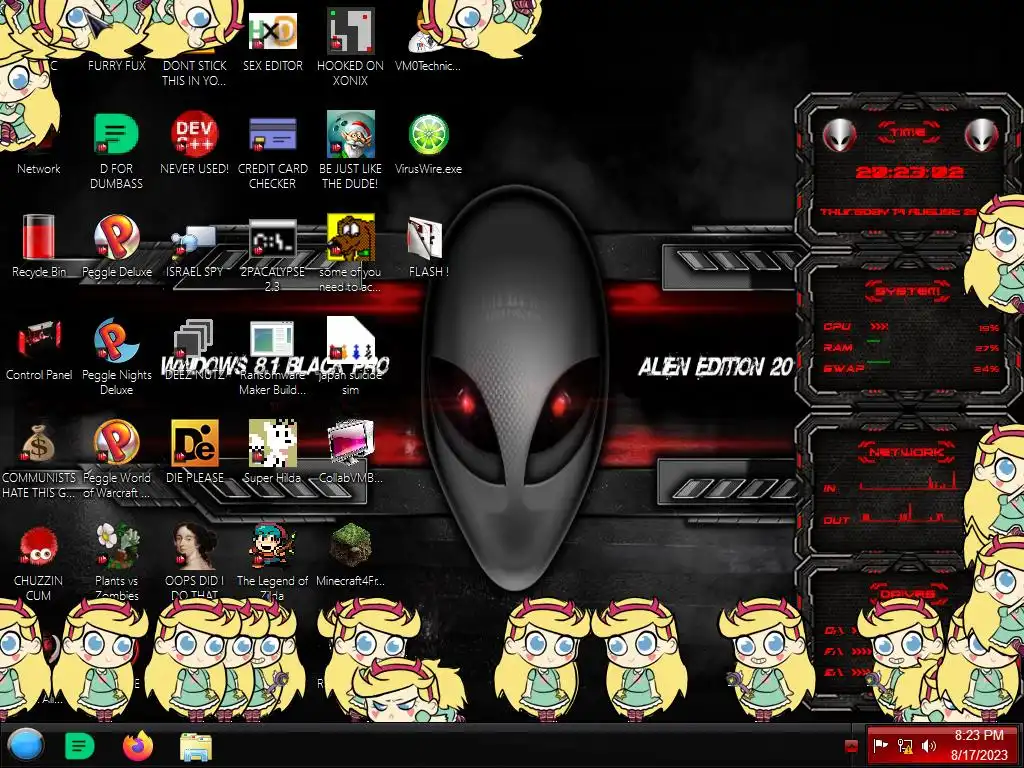Viewport: 1024px width, 768px height.
Task: Click the SYSTEM gadget header
Action: click(x=908, y=291)
